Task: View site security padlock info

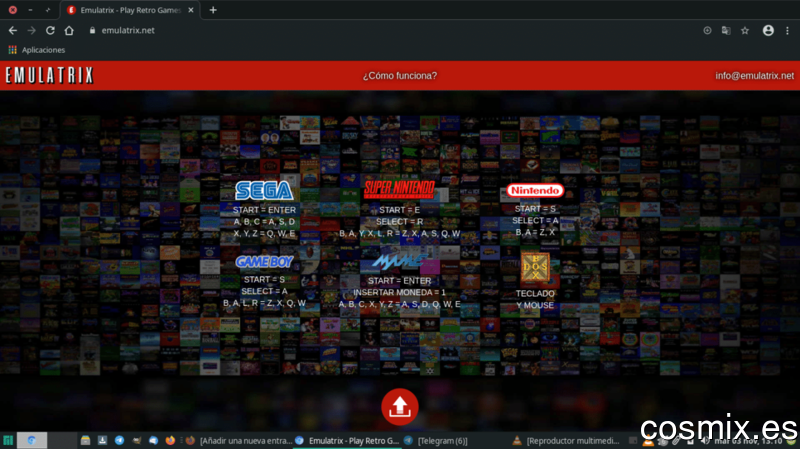Action: point(92,31)
